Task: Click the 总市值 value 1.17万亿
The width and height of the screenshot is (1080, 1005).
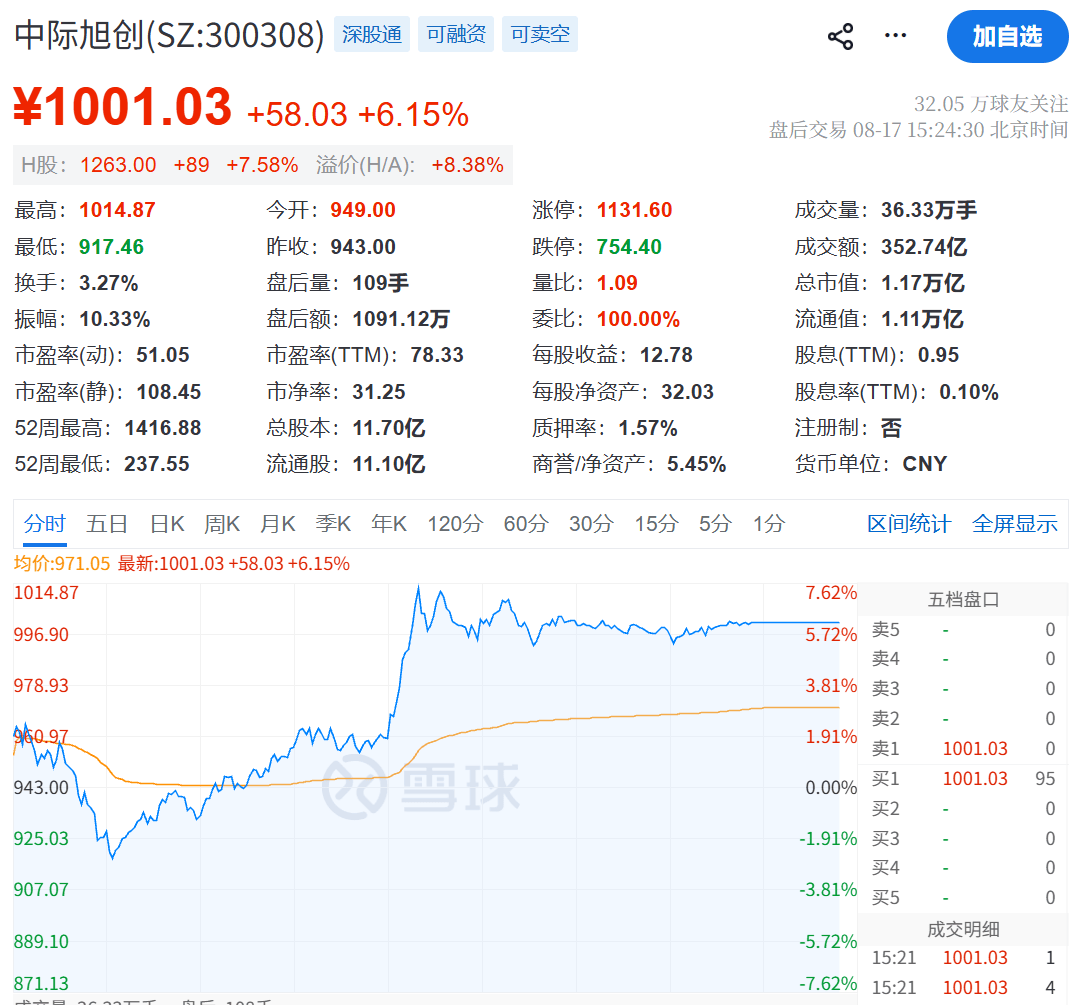Action: coord(922,283)
